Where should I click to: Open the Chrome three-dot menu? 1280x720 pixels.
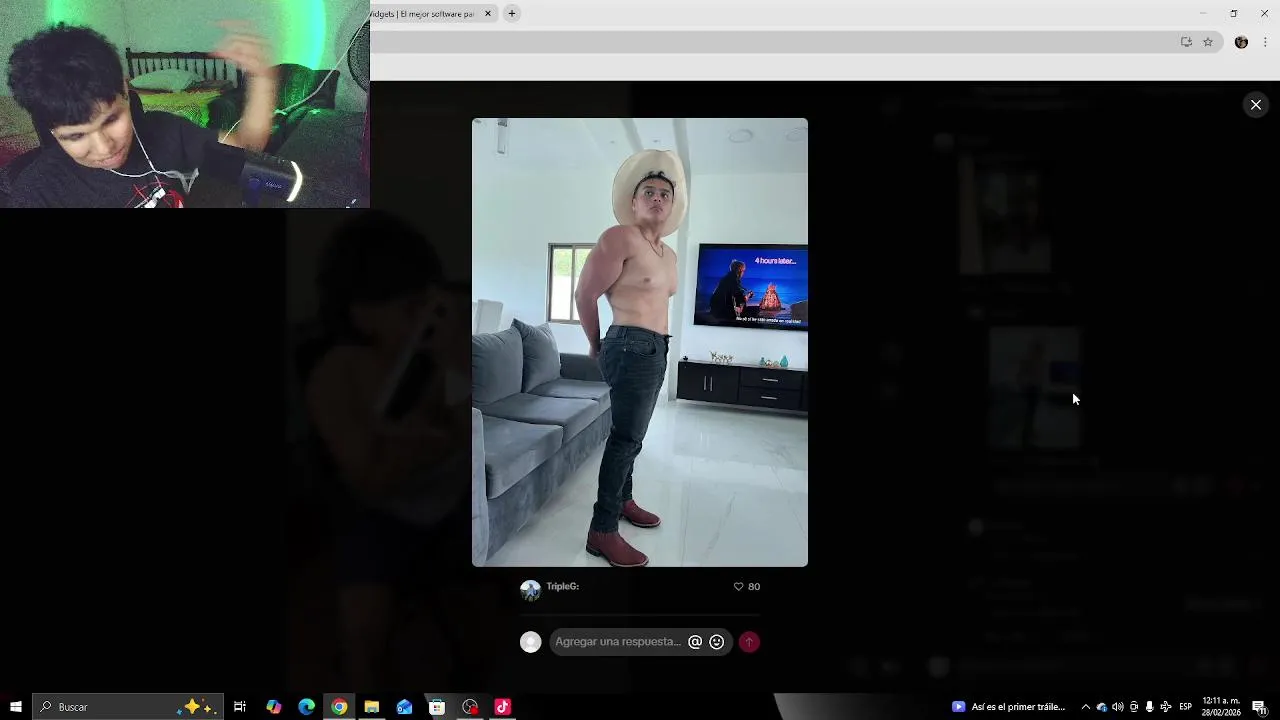[1266, 42]
